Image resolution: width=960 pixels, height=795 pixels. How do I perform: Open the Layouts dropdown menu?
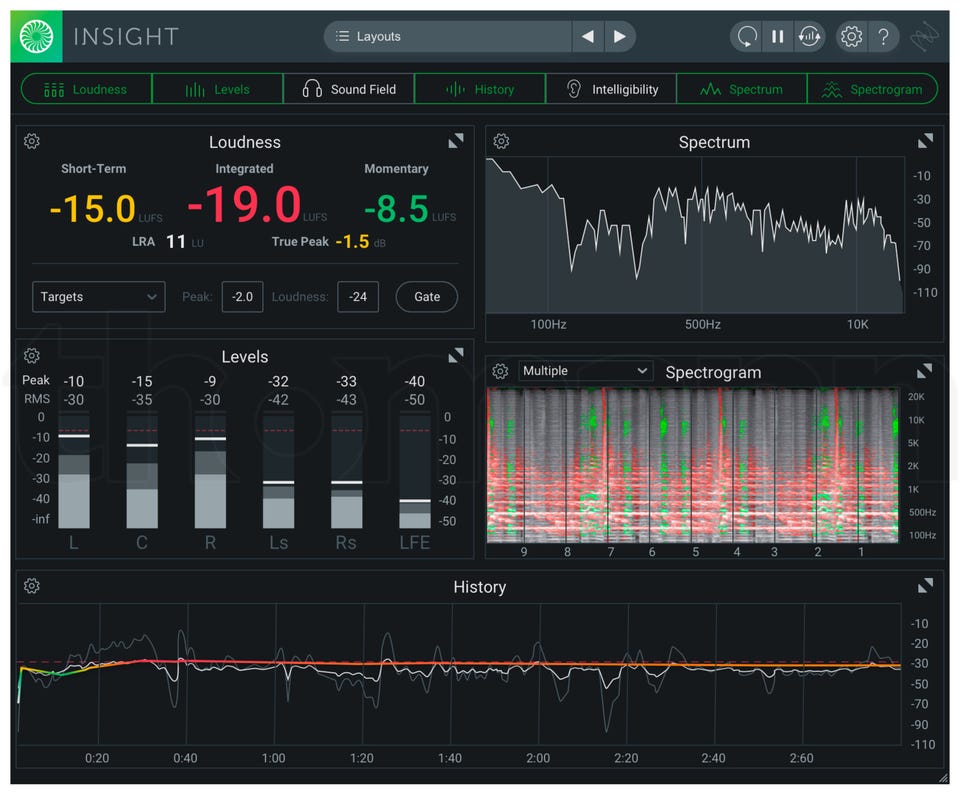448,37
